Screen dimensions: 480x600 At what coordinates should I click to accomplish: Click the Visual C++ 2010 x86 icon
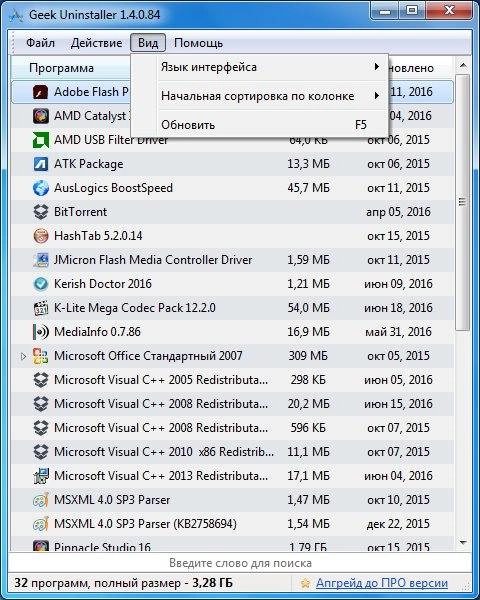(40, 452)
